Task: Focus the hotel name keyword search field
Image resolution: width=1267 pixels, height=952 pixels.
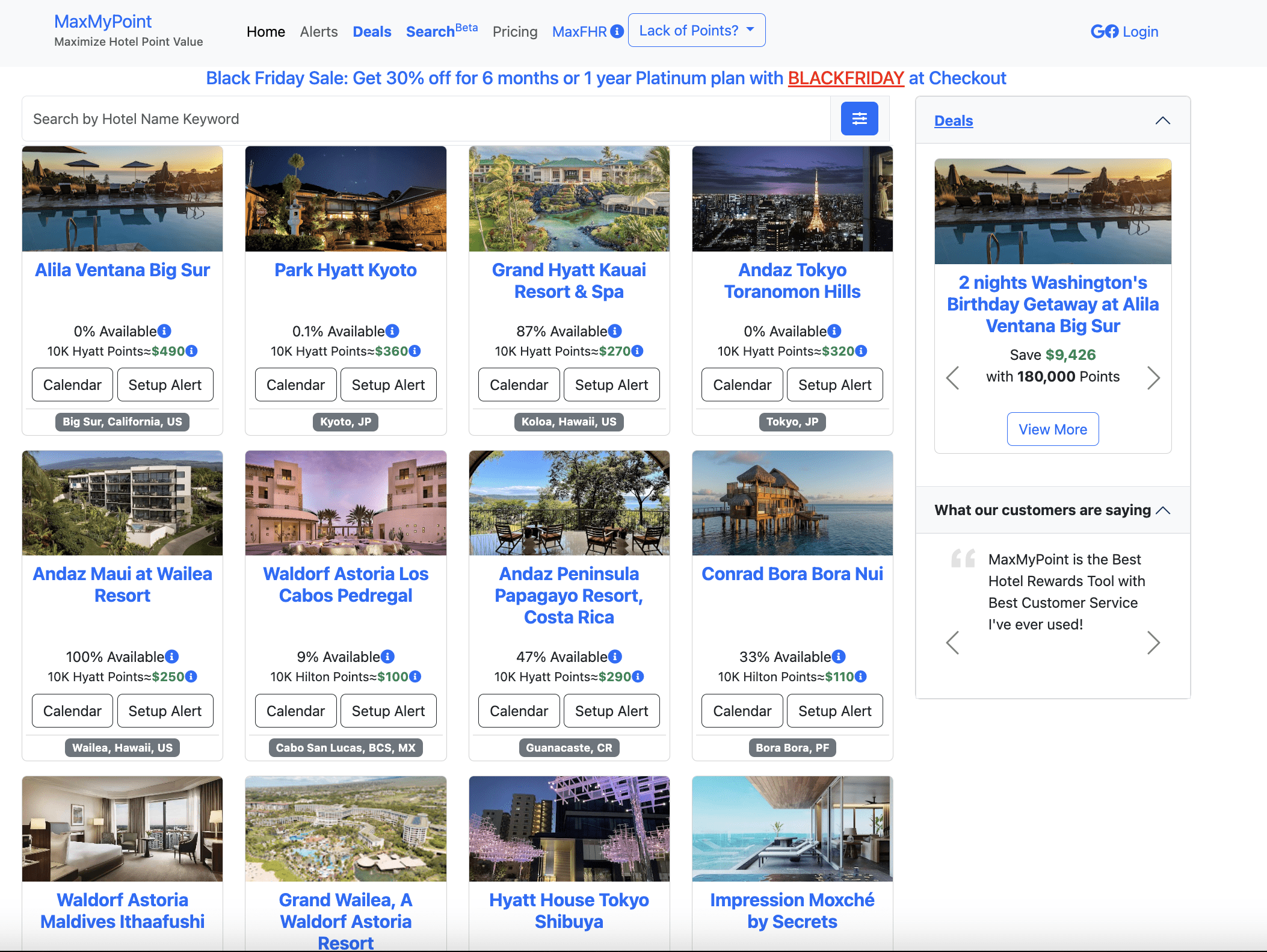Action: [426, 119]
